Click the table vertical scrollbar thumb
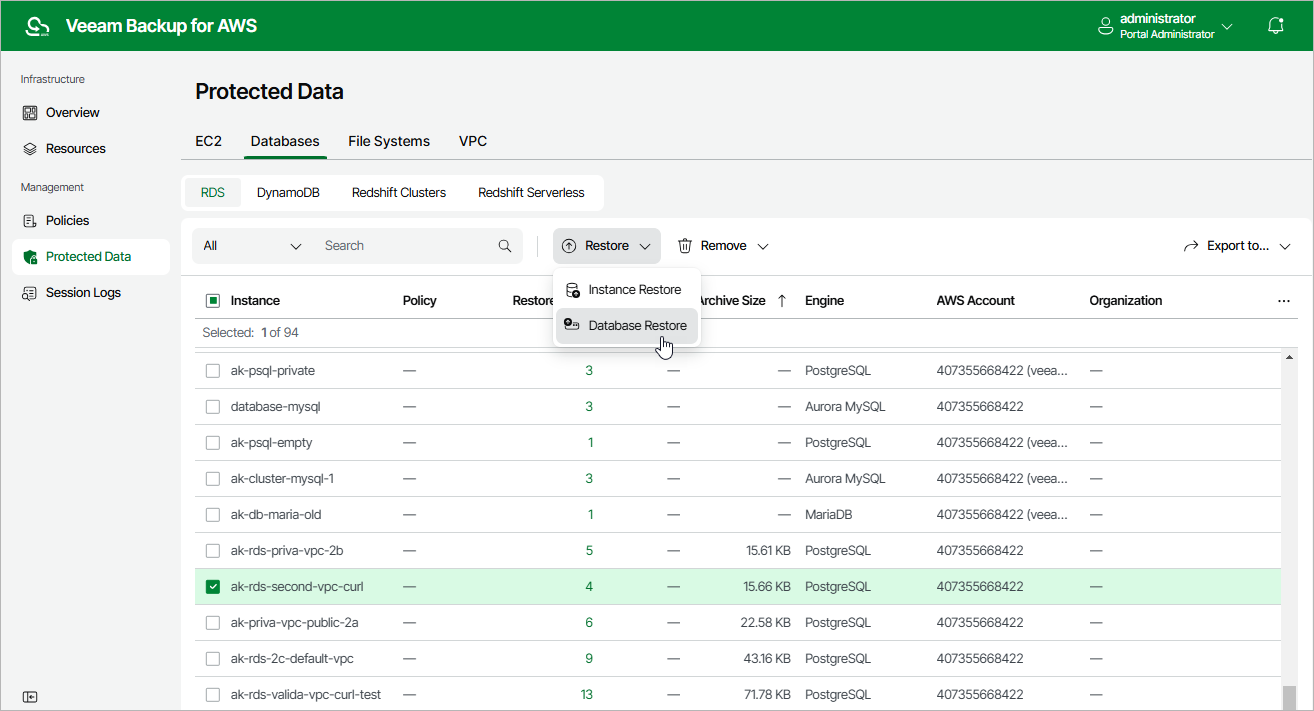 [1289, 696]
